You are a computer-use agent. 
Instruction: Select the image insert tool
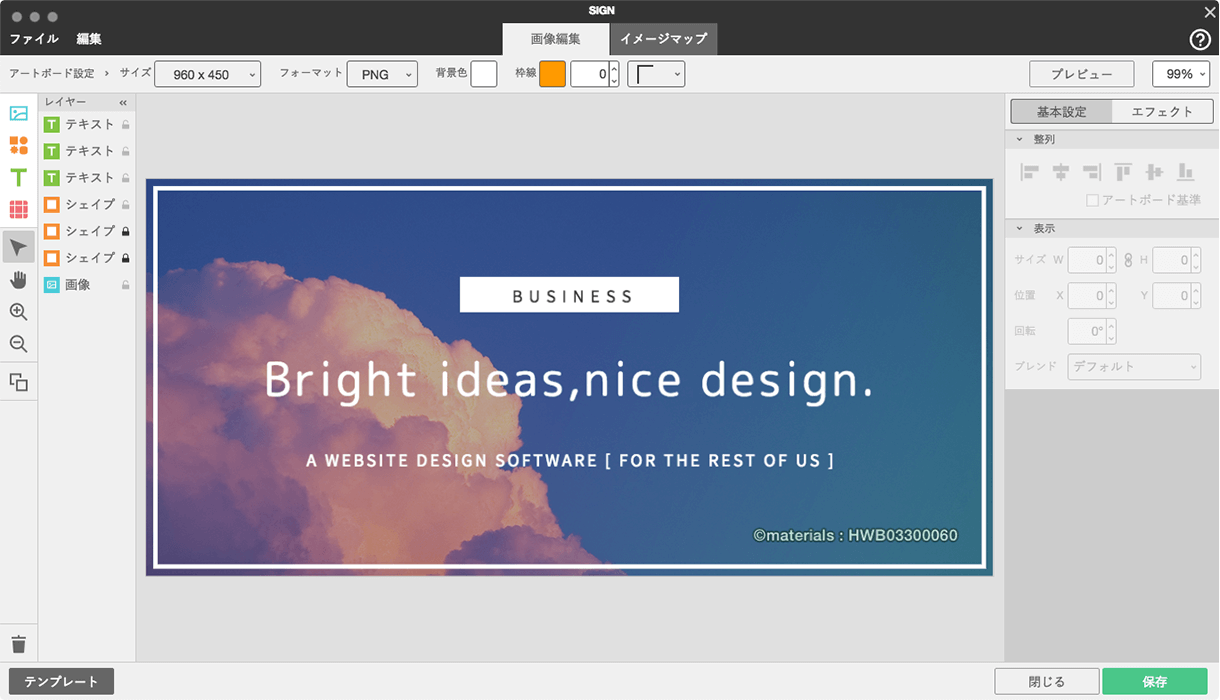click(x=18, y=113)
